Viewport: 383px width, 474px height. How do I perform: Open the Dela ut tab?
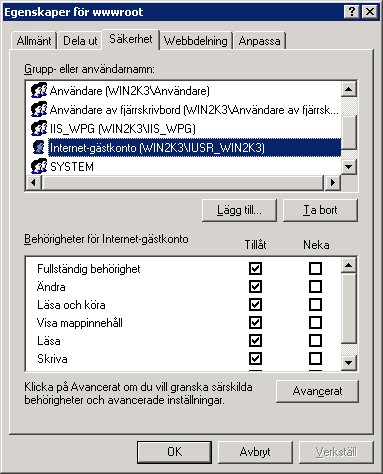[80, 41]
